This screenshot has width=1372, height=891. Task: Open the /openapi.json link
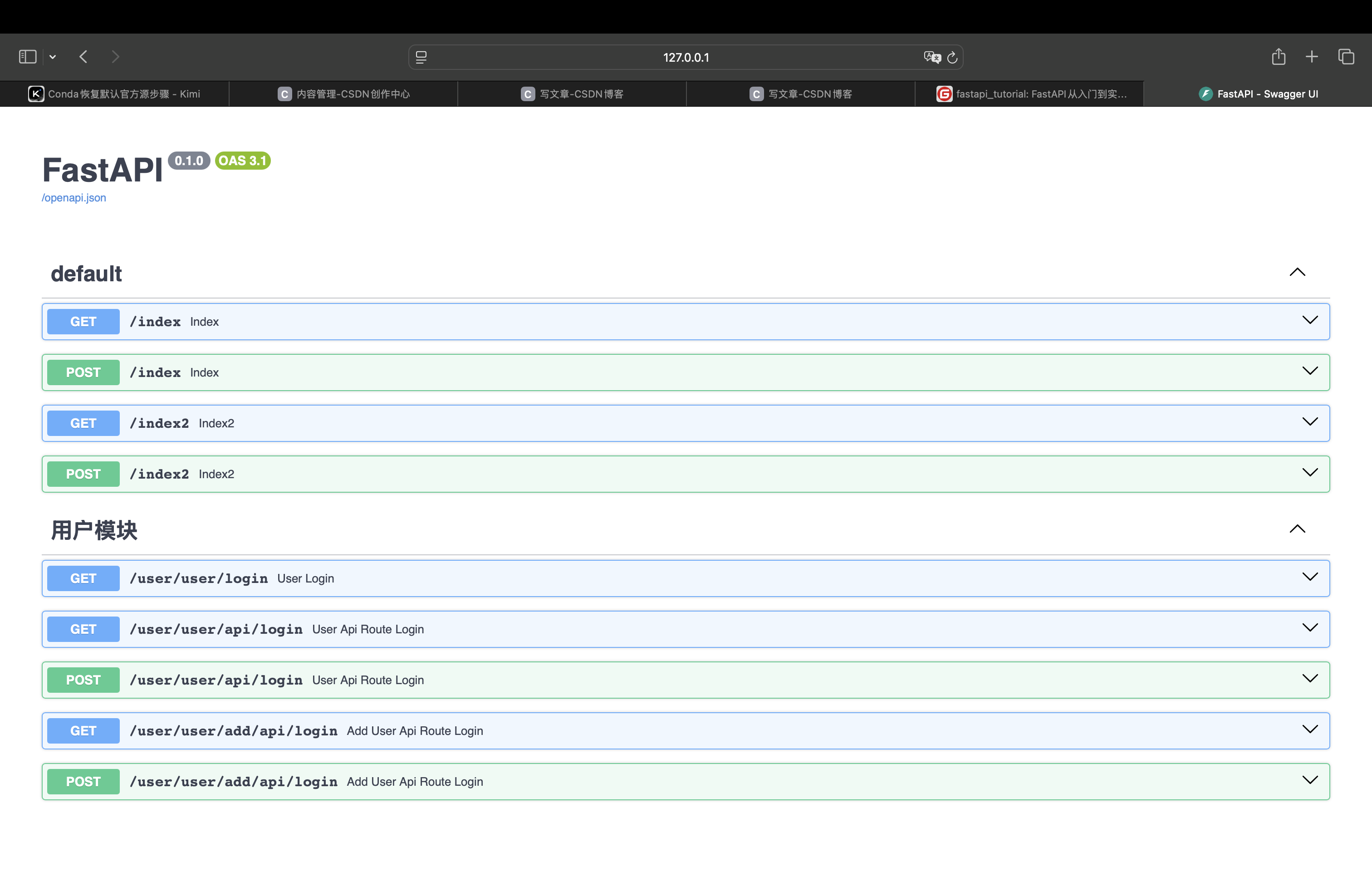pos(74,198)
